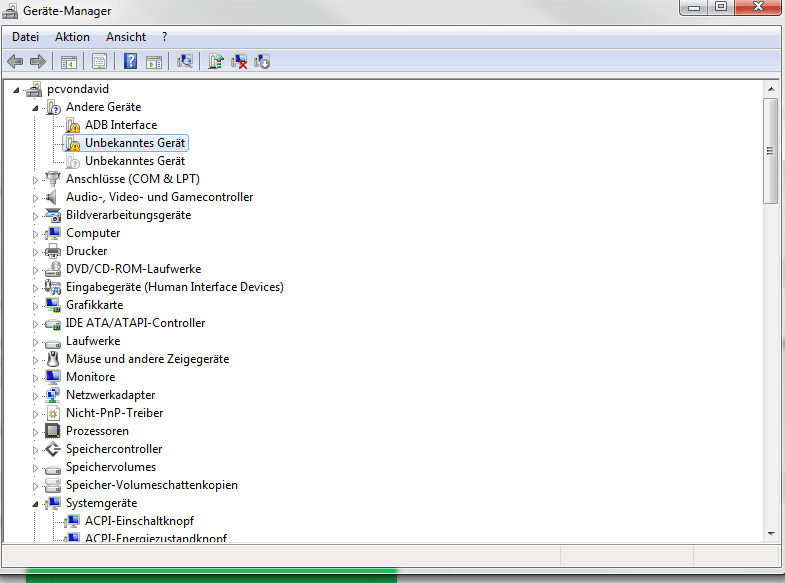Collapse the Andere Geräte node
Screen dimensions: 785x583
click(x=35, y=108)
